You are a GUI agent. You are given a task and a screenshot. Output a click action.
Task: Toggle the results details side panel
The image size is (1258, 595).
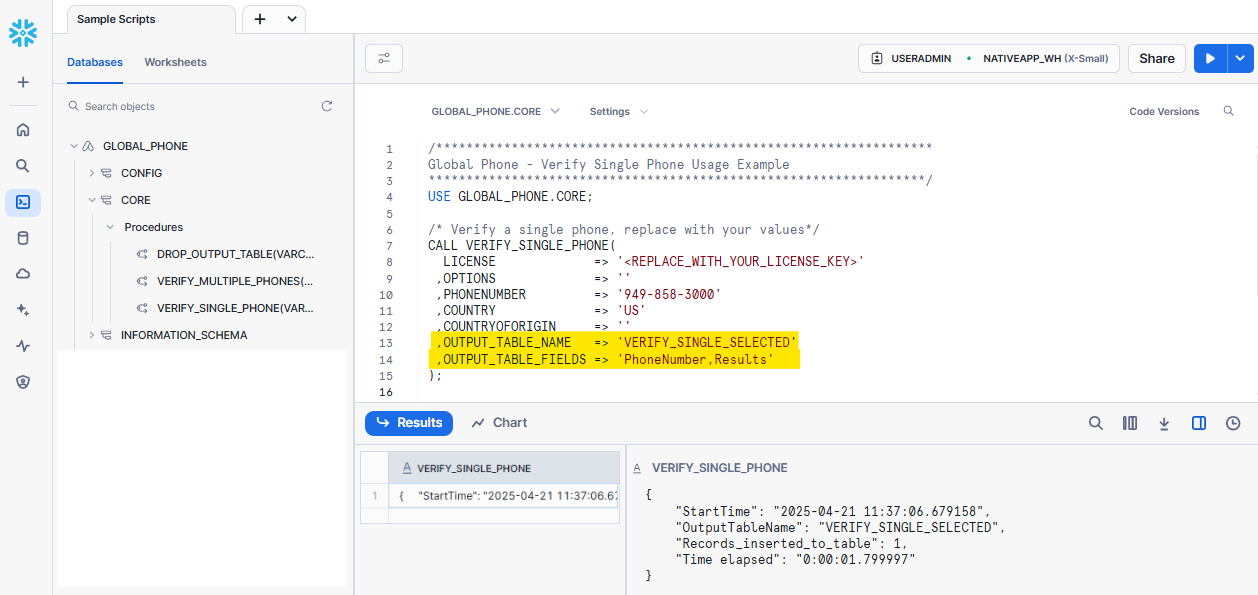(1199, 423)
